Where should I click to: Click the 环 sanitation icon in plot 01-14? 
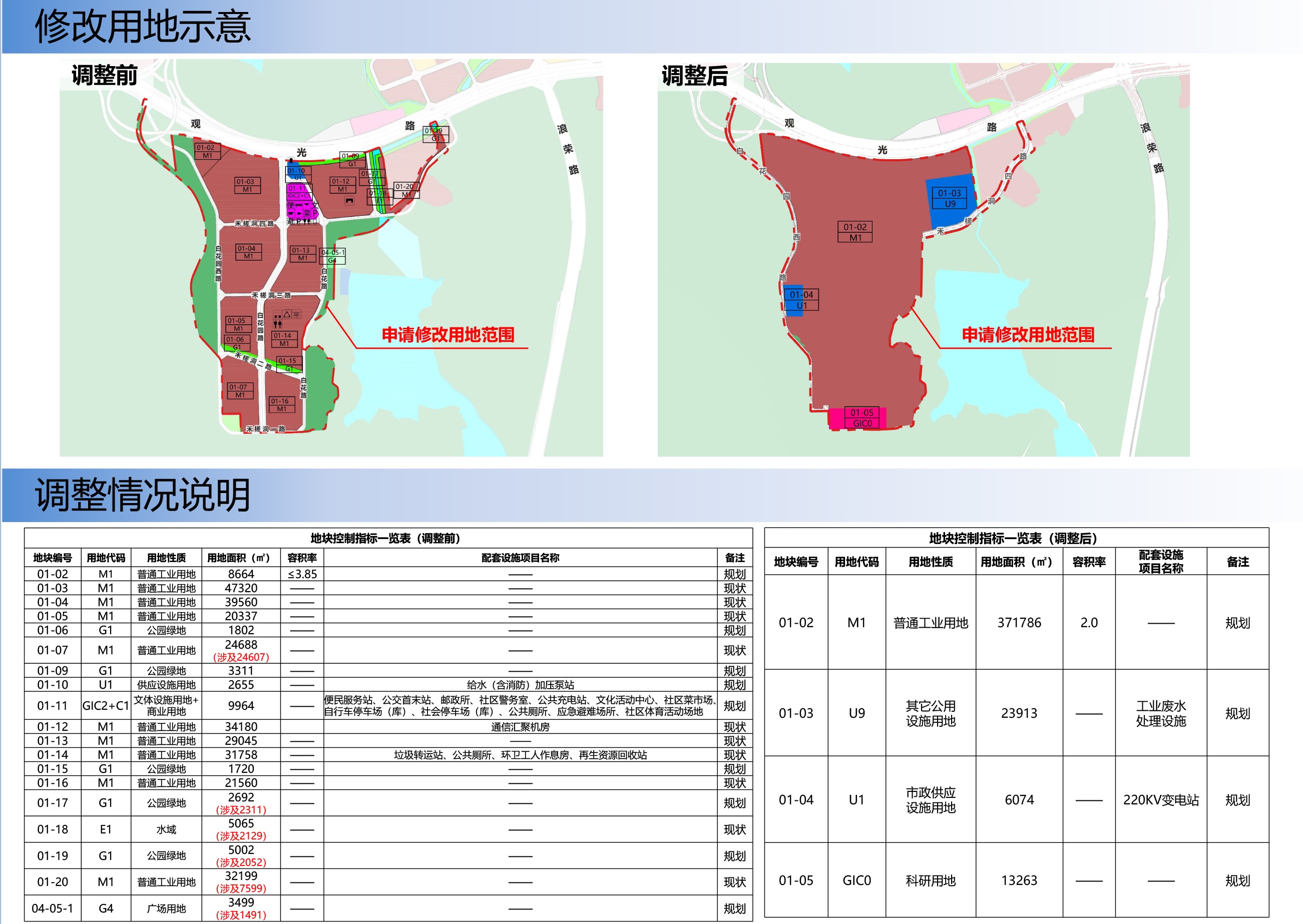coord(296,315)
